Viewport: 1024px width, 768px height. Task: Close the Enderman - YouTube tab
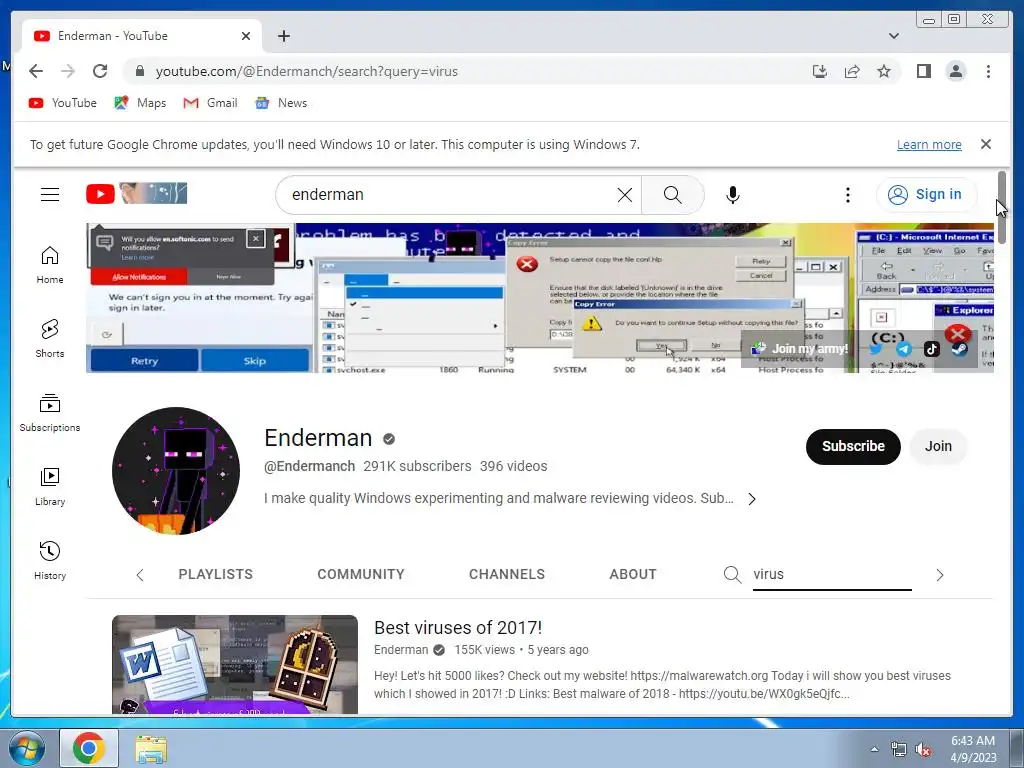246,36
